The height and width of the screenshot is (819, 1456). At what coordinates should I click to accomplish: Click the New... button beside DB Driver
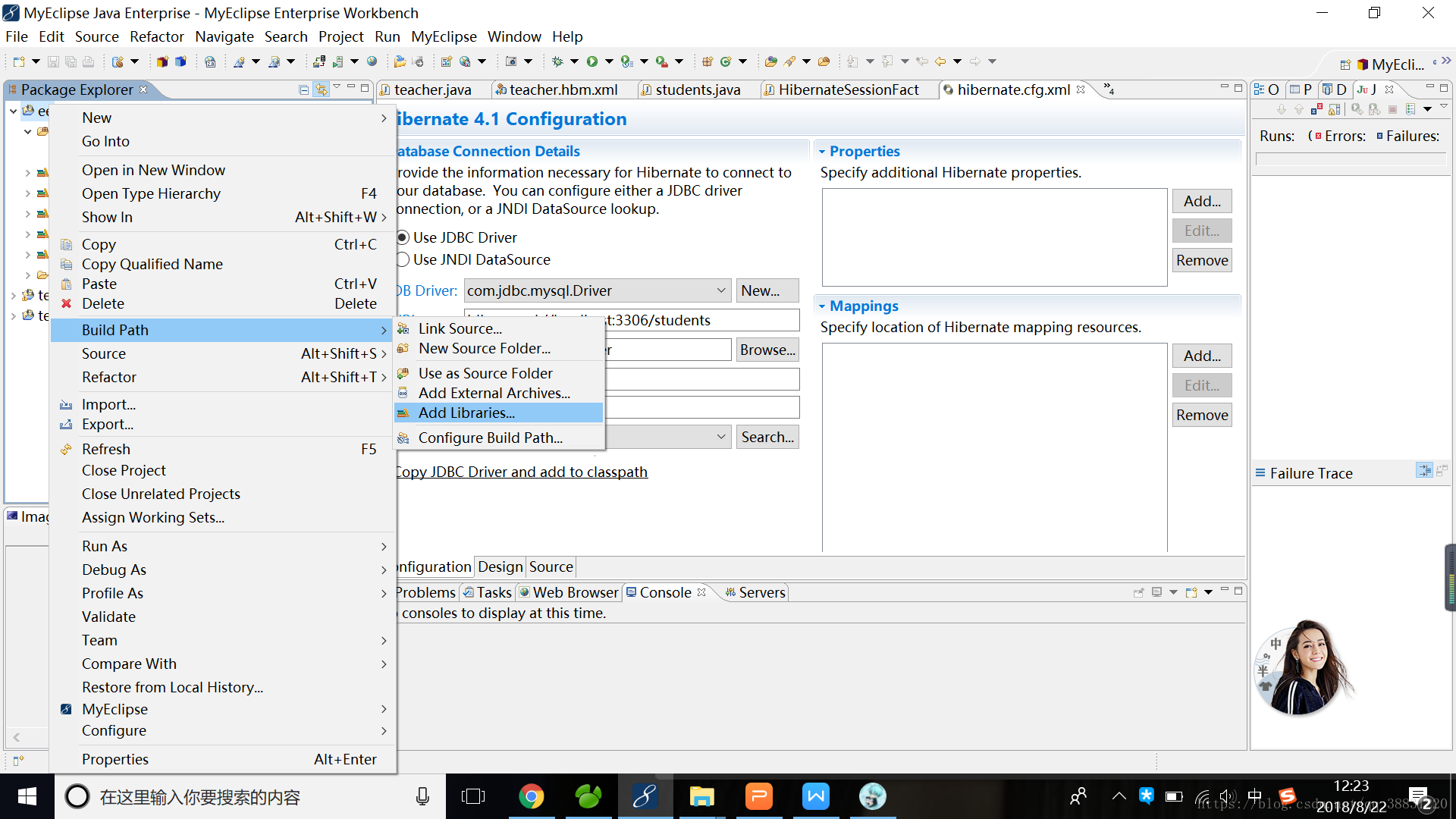click(x=767, y=290)
